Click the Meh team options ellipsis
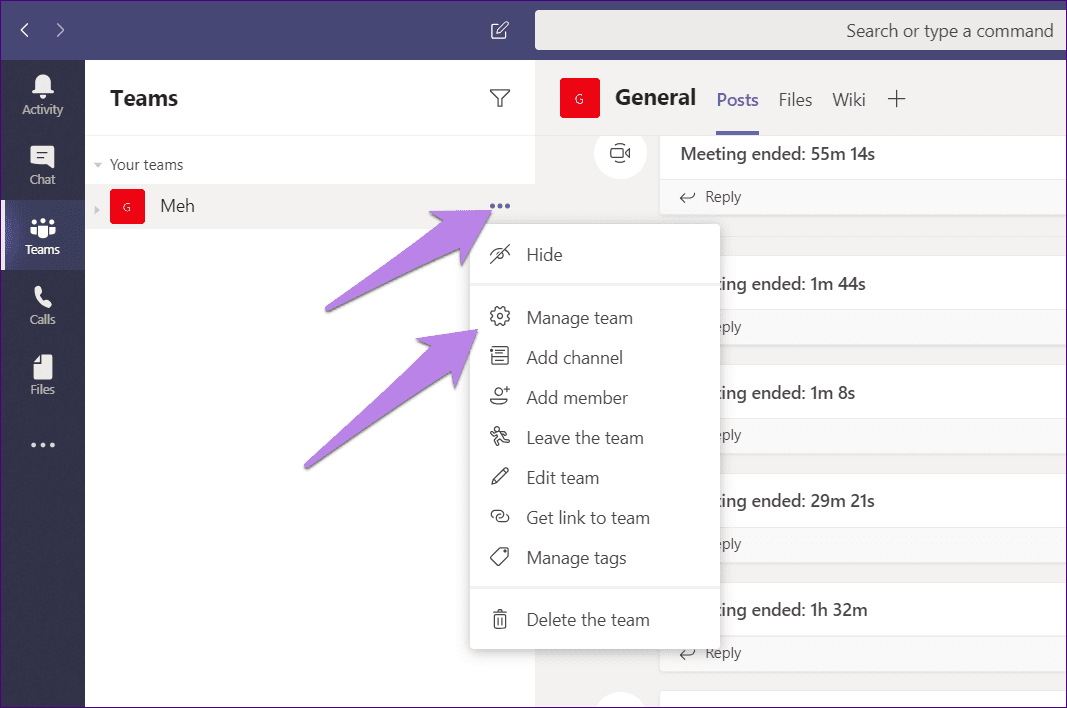Screen dimensions: 1067x708 point(500,206)
